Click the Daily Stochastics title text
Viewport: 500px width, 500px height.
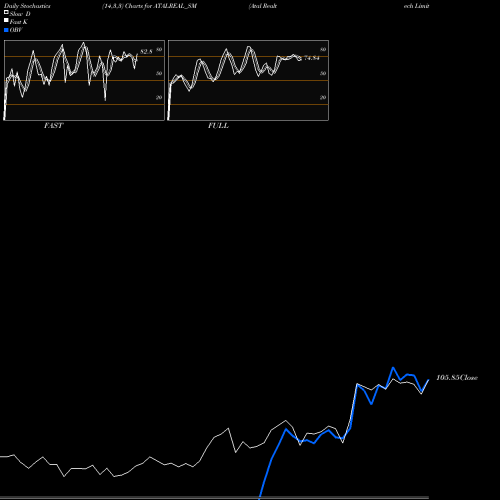[27, 6]
